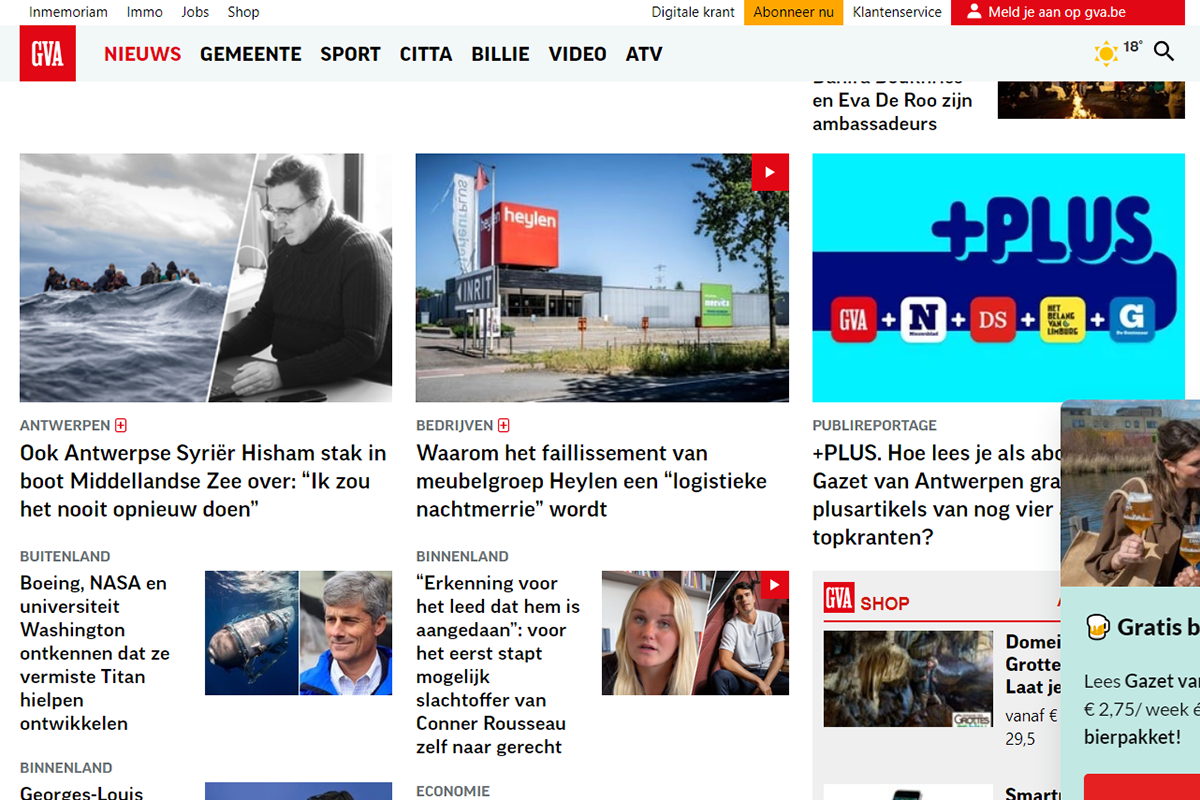The height and width of the screenshot is (800, 1200).
Task: Open the search magnifier icon
Action: pyautogui.click(x=1164, y=51)
